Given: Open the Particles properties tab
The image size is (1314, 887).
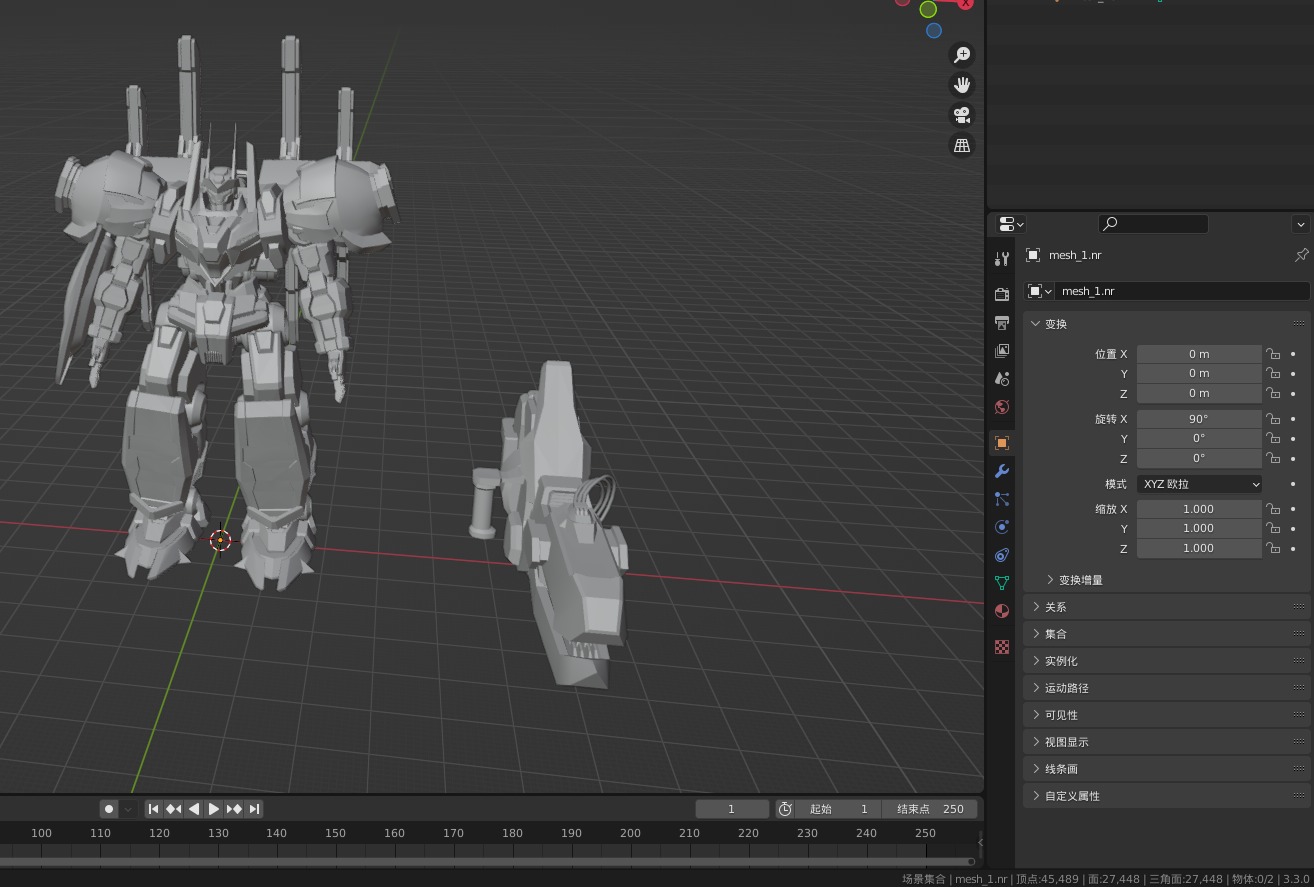Looking at the screenshot, I should tap(1002, 499).
